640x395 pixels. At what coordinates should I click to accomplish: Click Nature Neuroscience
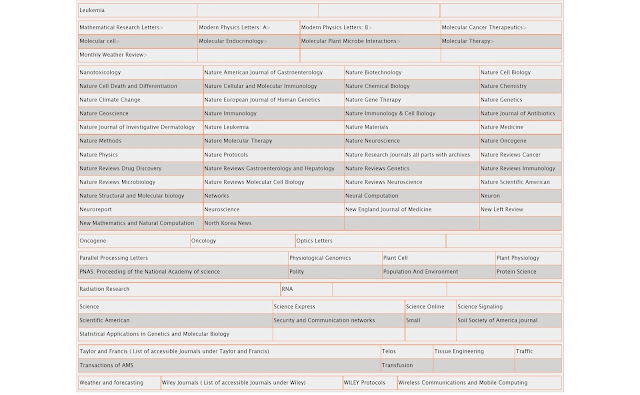(372, 141)
